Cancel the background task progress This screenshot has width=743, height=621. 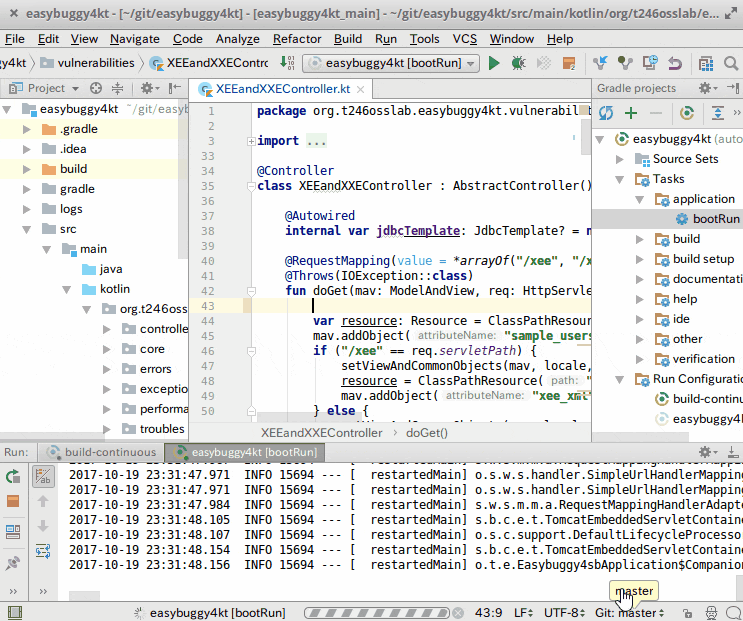(x=458, y=613)
